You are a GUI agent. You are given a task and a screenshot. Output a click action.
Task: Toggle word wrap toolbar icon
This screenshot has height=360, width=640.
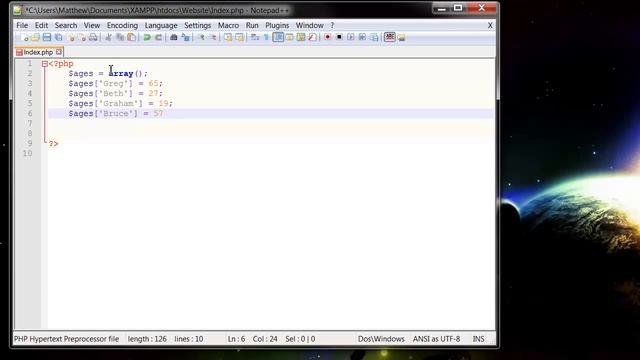(255, 38)
